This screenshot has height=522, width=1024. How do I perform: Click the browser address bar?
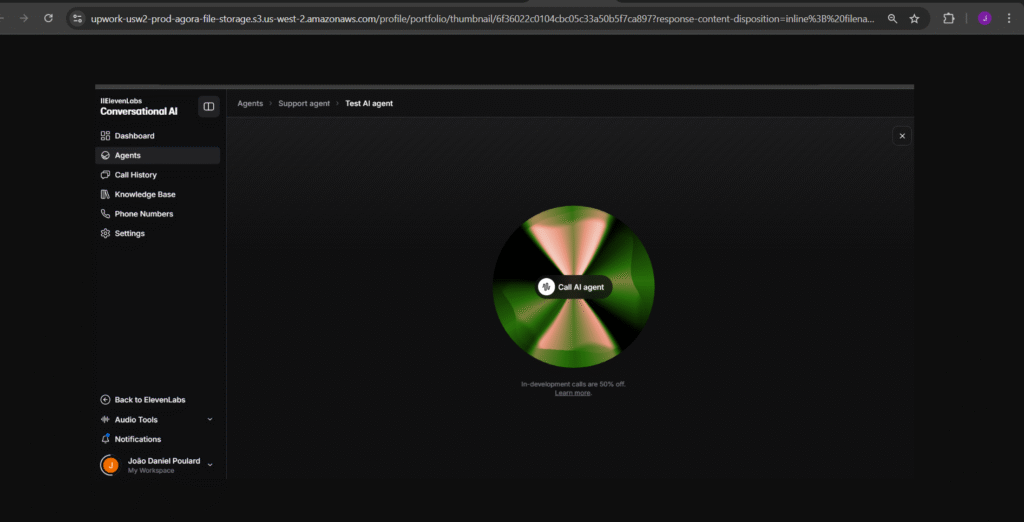[x=480, y=18]
